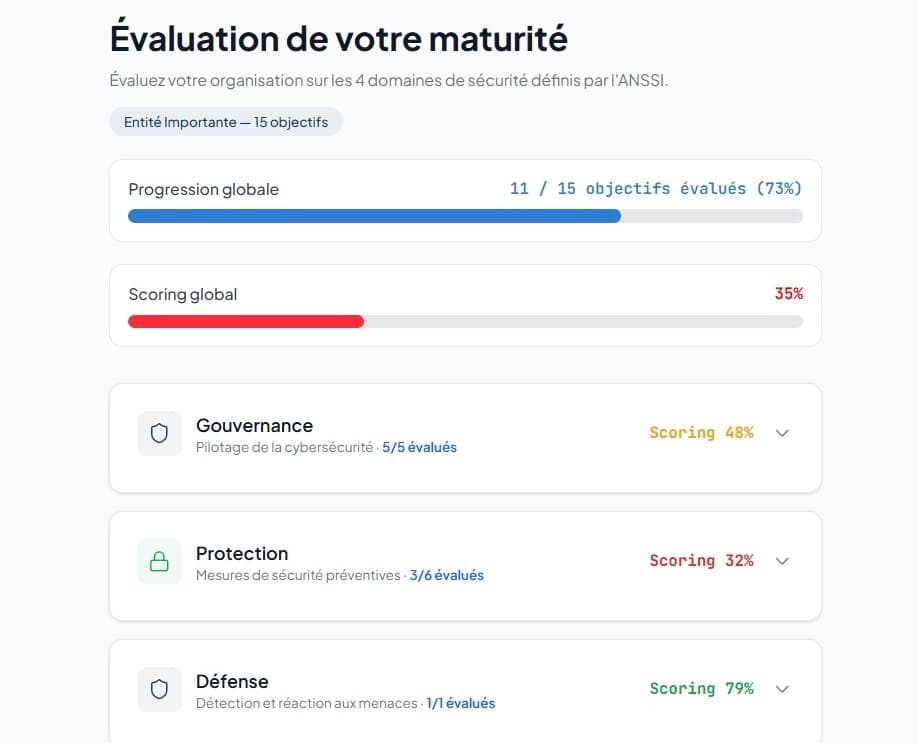The image size is (918, 743).
Task: Expand the Défense section
Action: click(x=782, y=689)
